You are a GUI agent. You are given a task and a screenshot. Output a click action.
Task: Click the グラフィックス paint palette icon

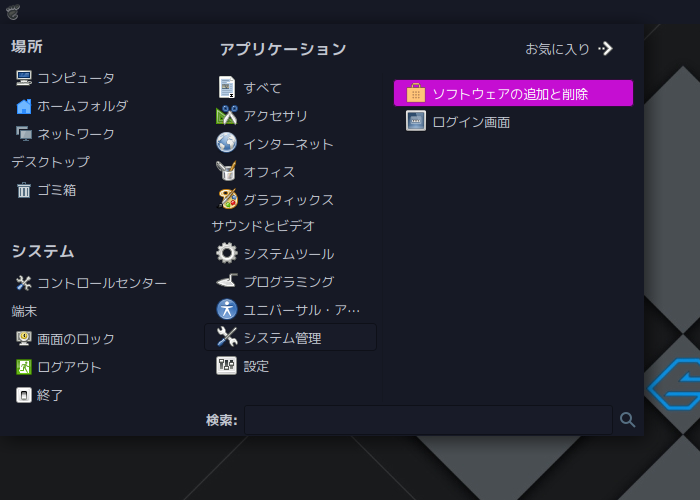point(227,199)
